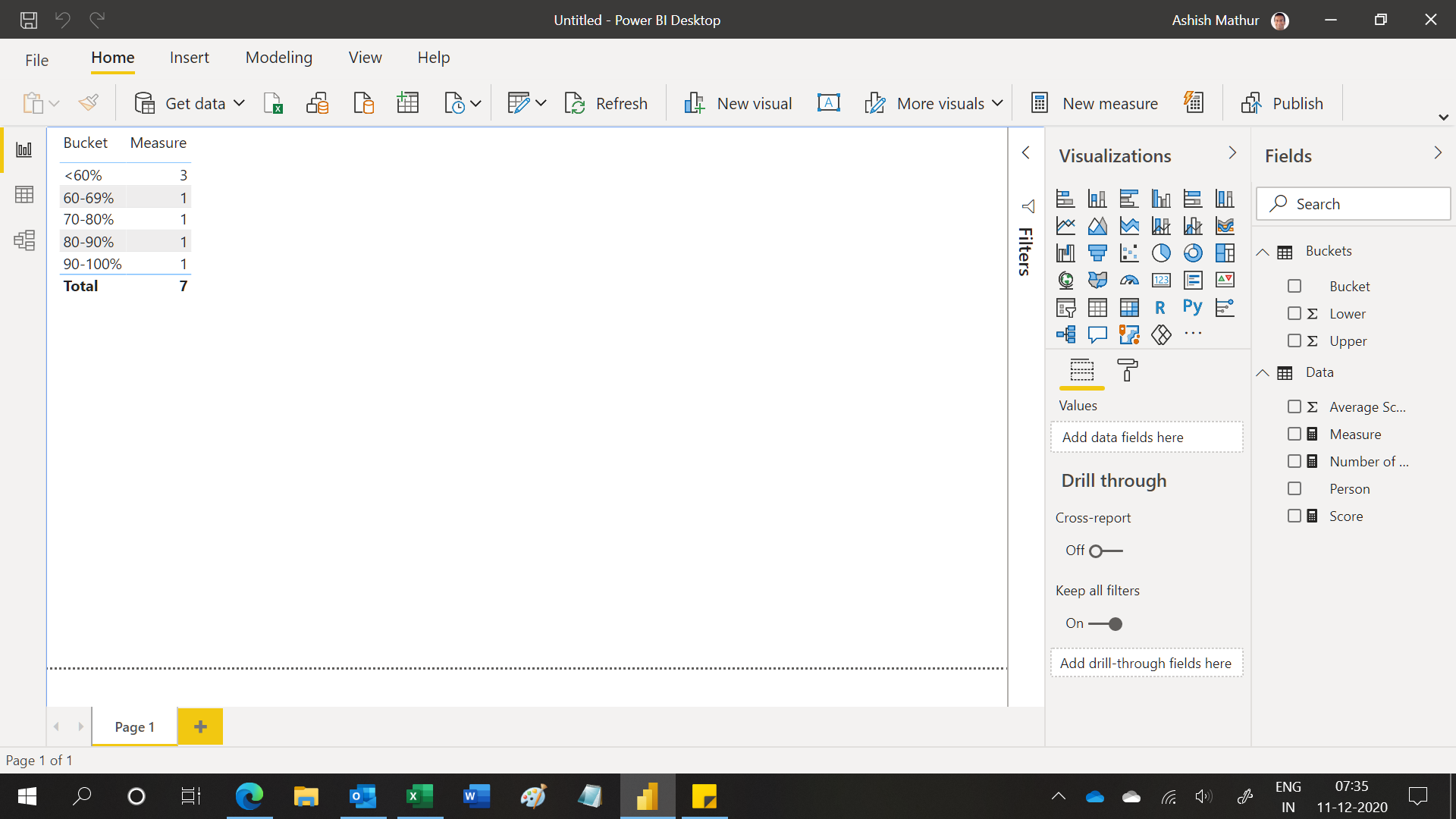Switch to Model view in left sidebar
1456x819 pixels.
pos(24,240)
